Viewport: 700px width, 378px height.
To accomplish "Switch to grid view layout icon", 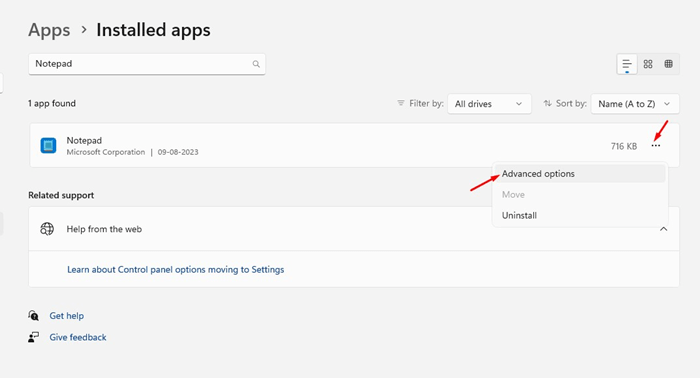I will (x=648, y=64).
